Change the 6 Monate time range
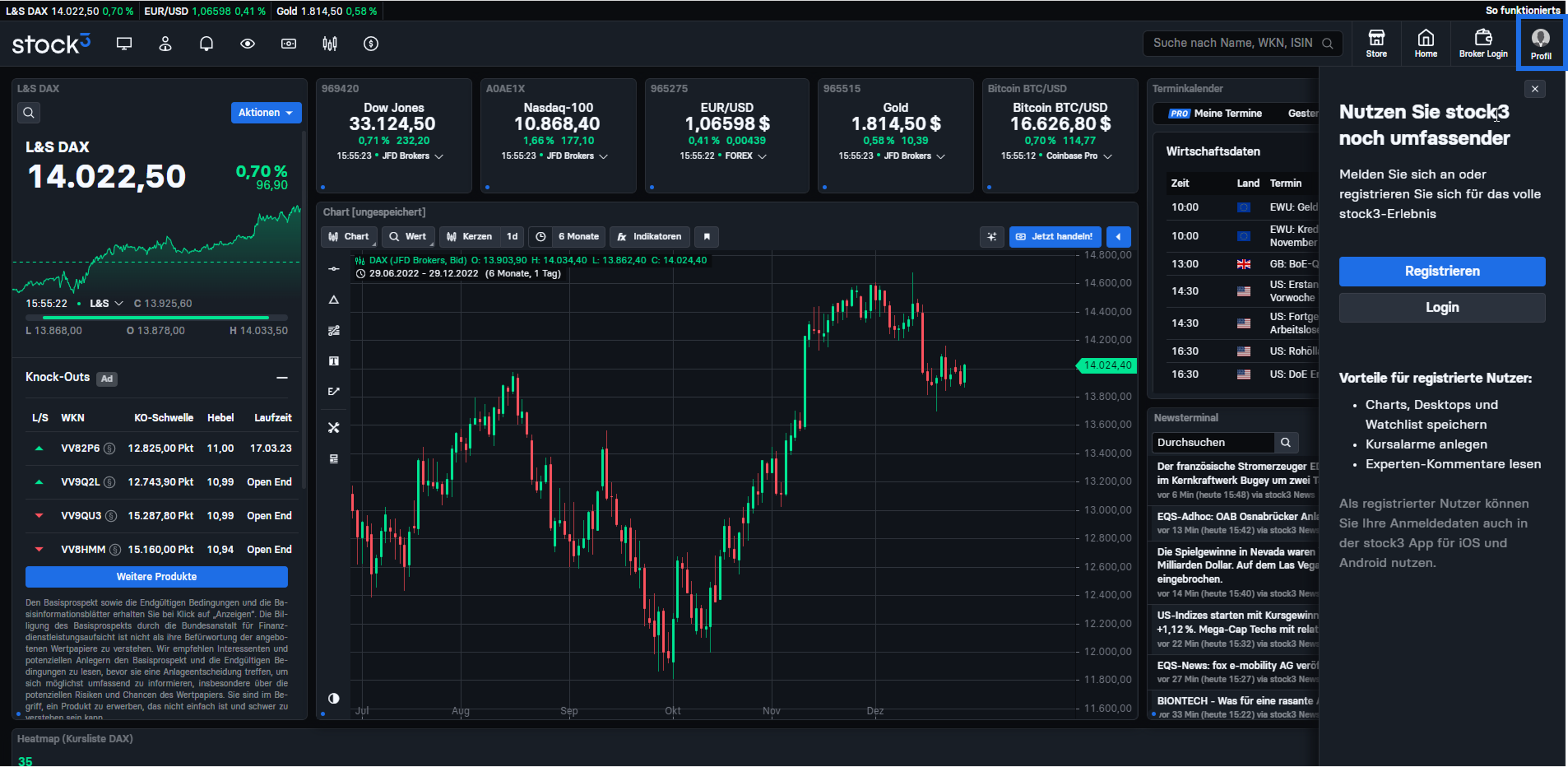1568x767 pixels. pyautogui.click(x=578, y=237)
